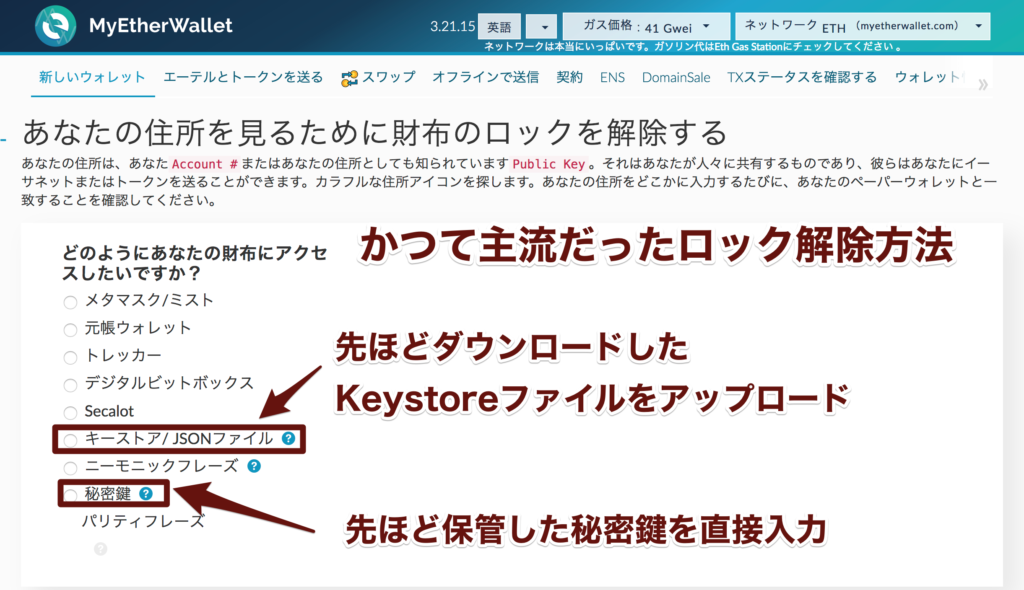Switch to the DomainSale tab
This screenshot has height=590, width=1024.
(x=676, y=77)
